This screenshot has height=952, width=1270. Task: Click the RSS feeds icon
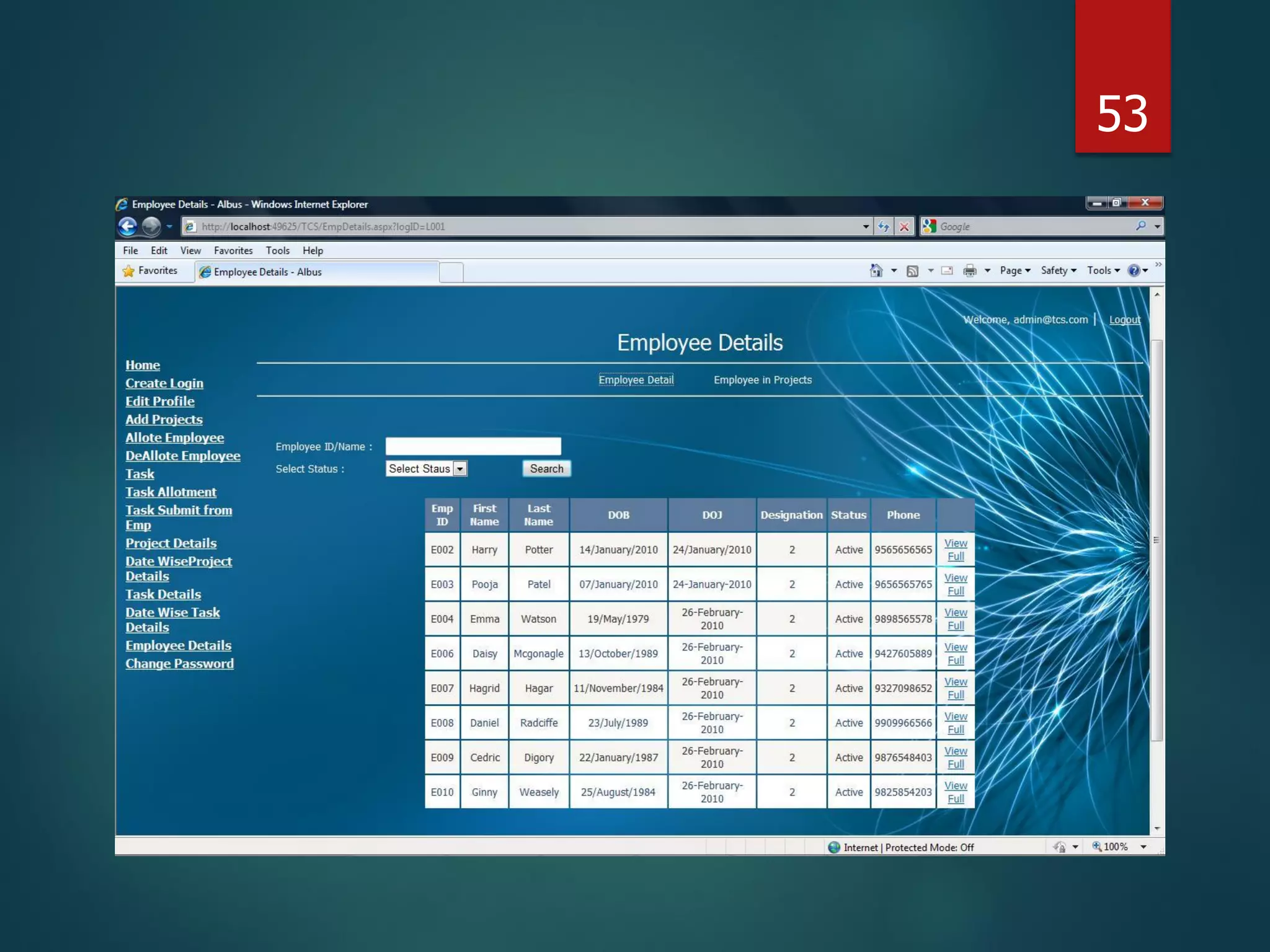coord(912,271)
